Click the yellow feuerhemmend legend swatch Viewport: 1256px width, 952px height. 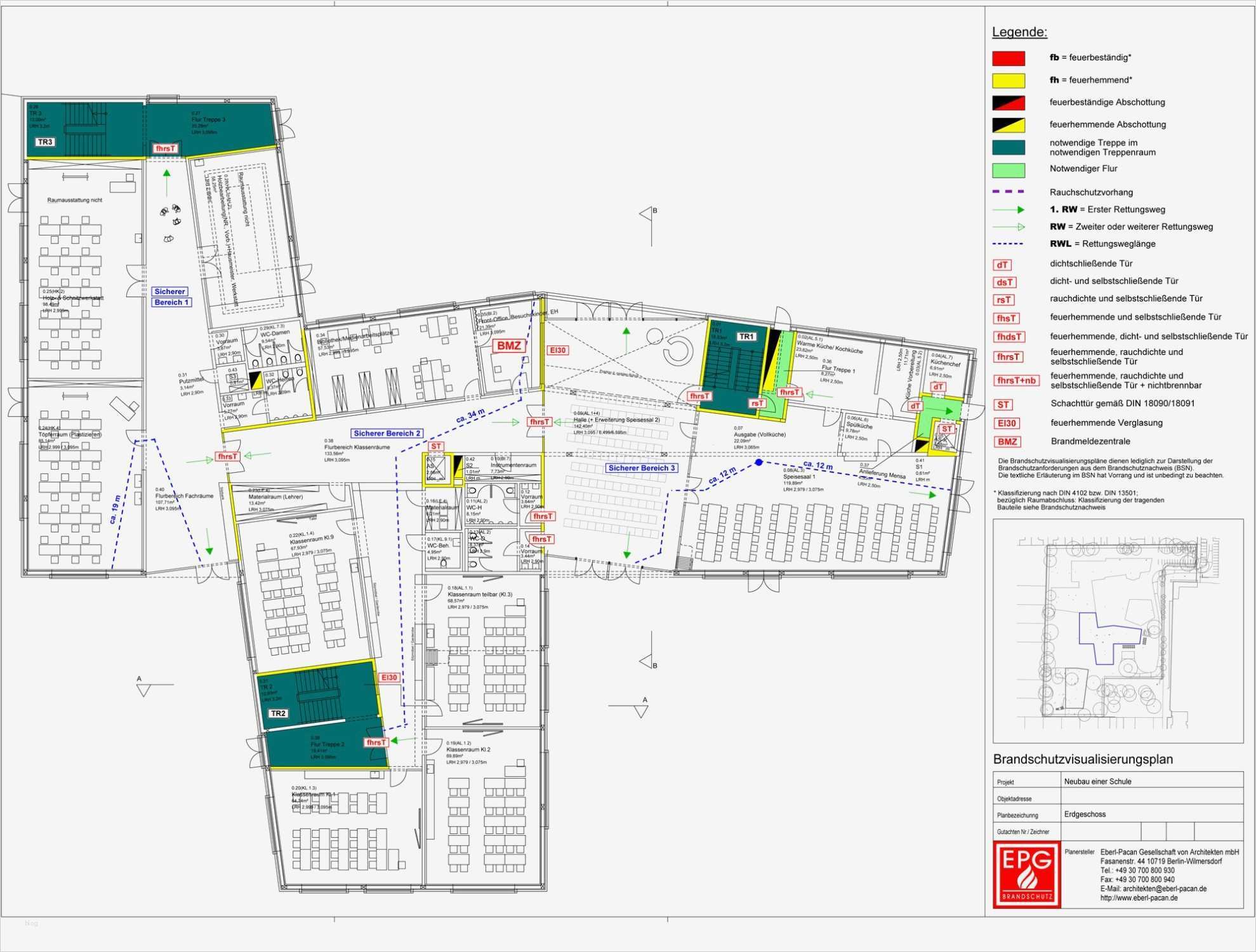(1008, 81)
